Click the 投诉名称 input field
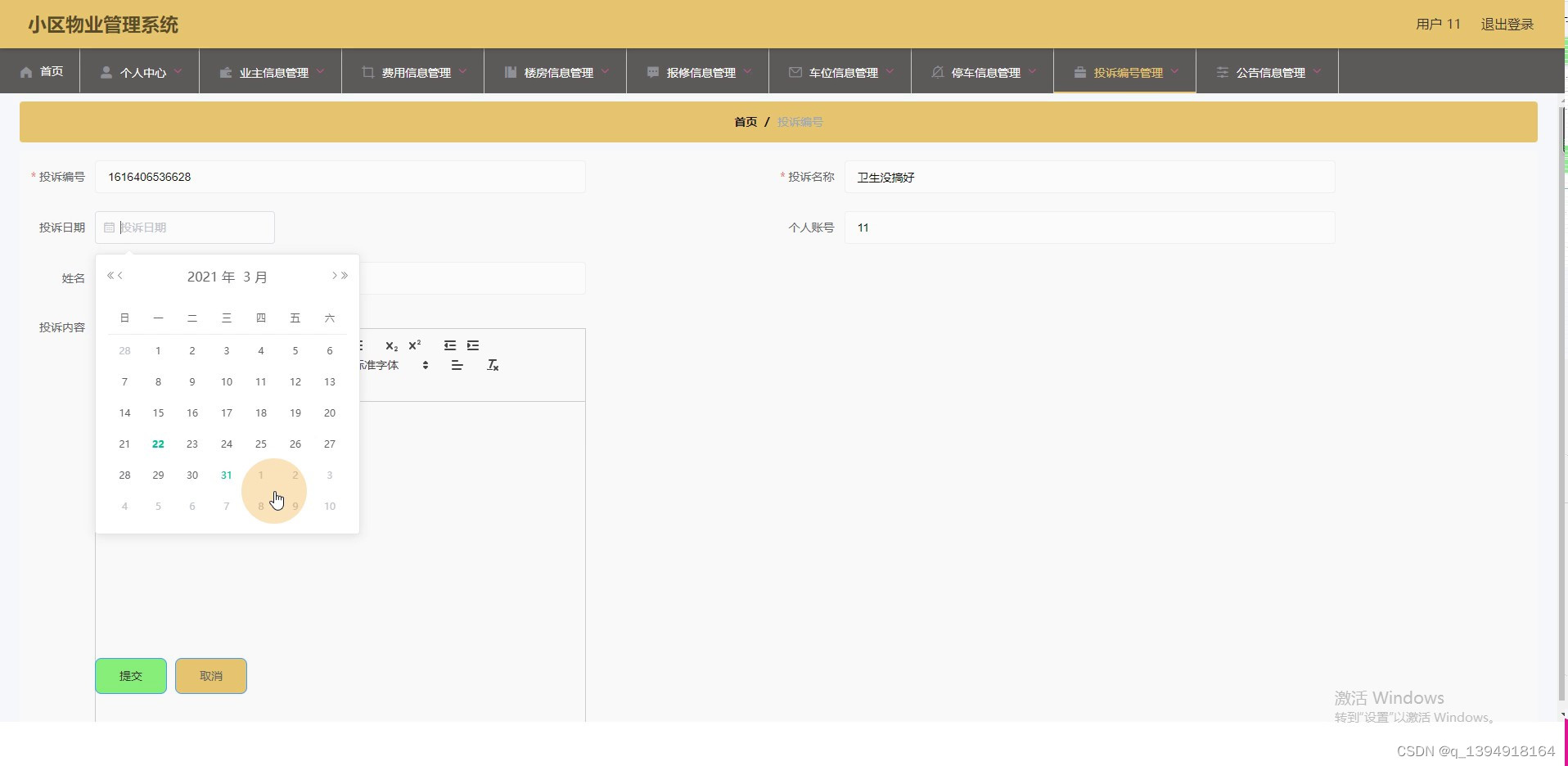Viewport: 1568px width, 766px height. point(1090,177)
